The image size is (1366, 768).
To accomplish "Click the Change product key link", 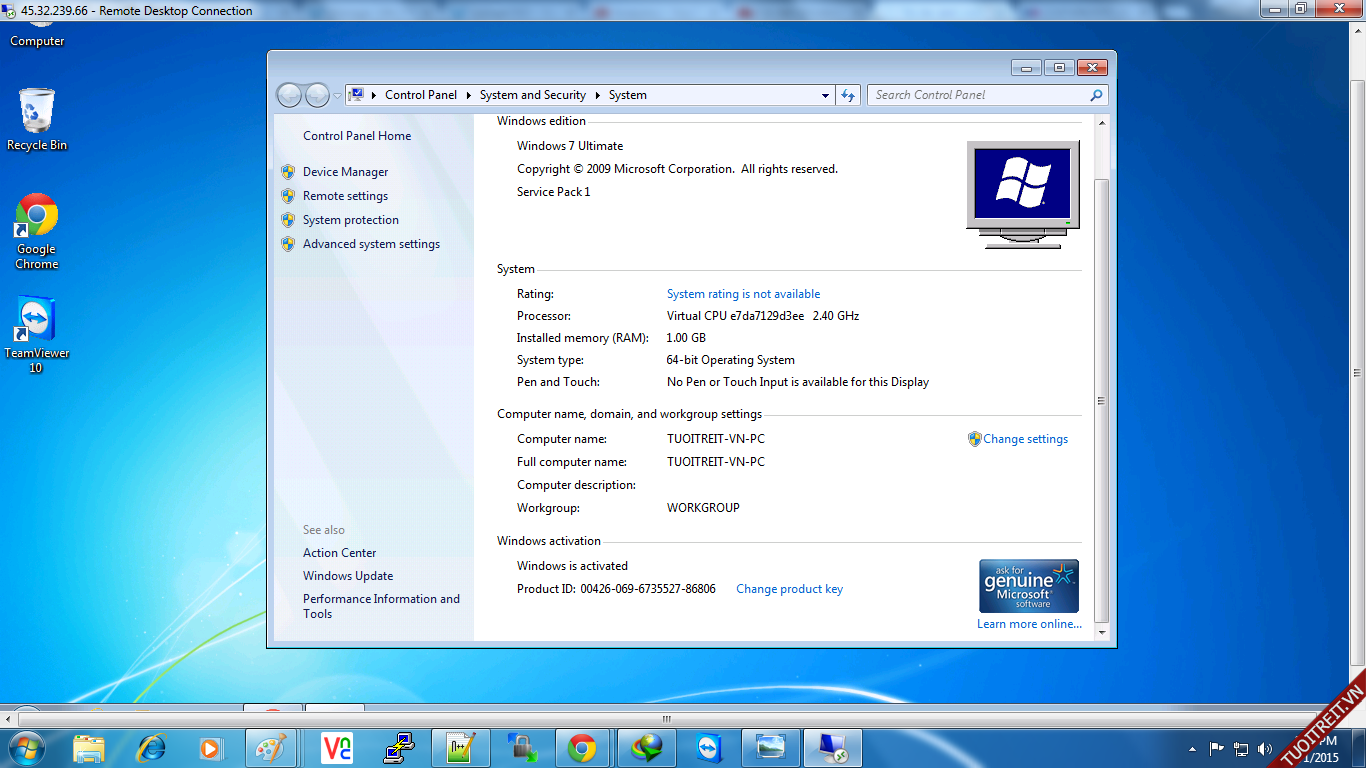I will 789,589.
